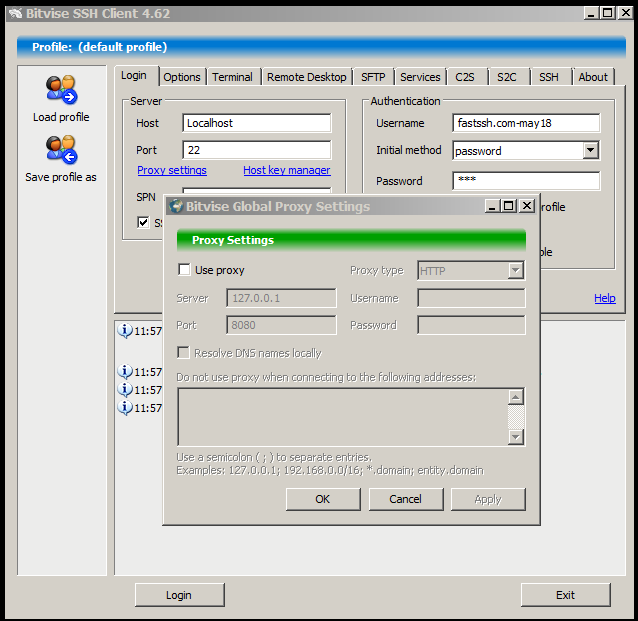Switch to the Options tab
This screenshot has height=621, width=638.
[182, 77]
